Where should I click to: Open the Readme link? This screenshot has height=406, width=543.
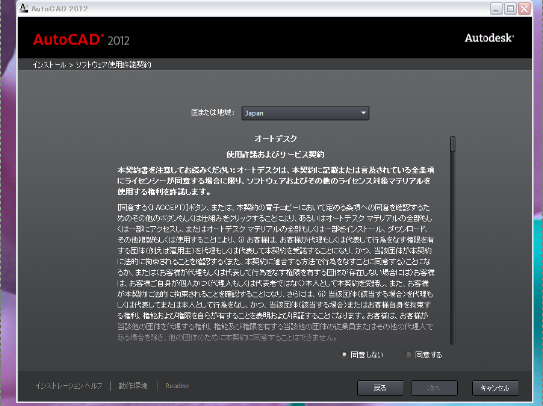[177, 386]
